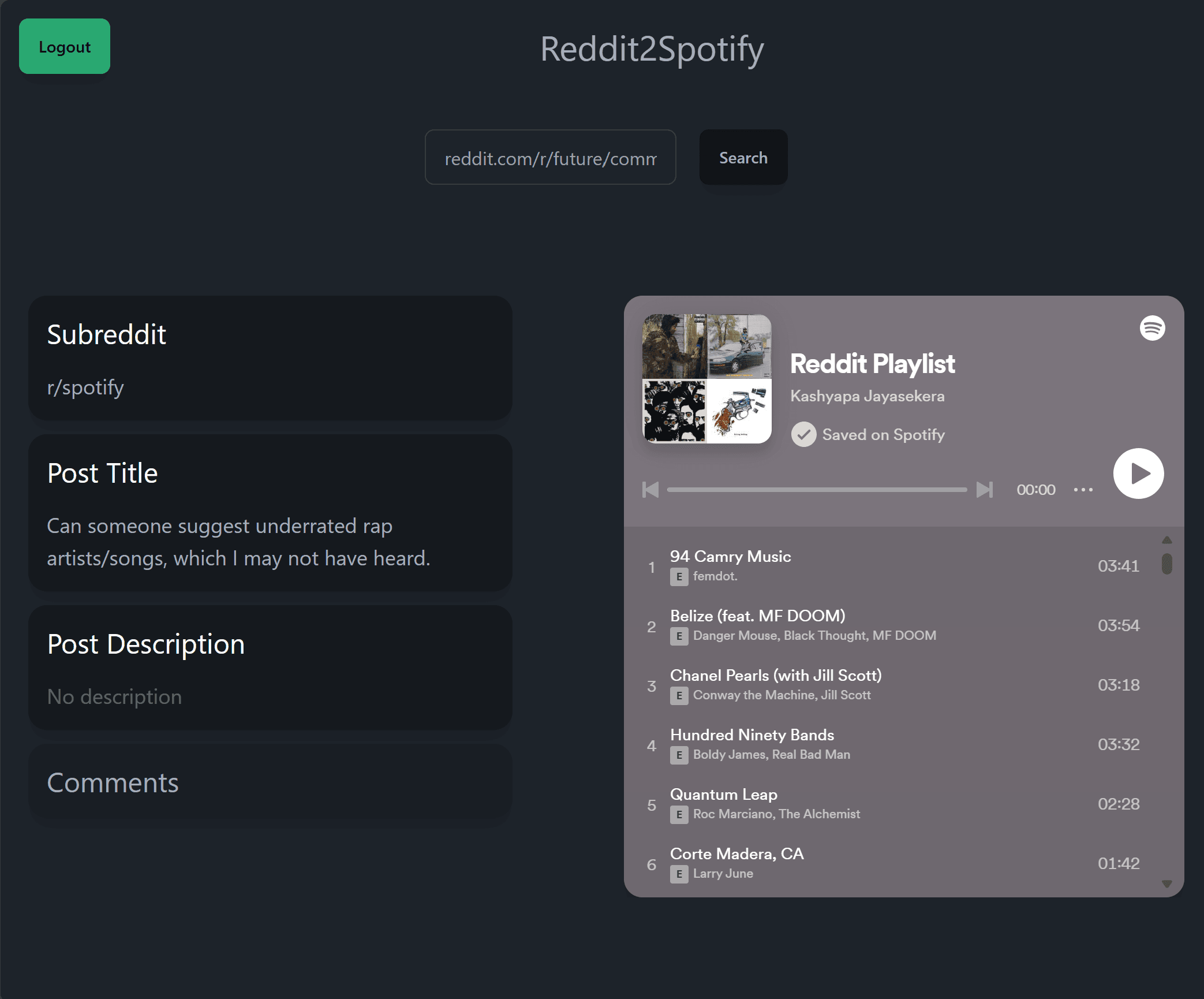Expand the Comments section
This screenshot has height=999, width=1204.
[x=270, y=783]
